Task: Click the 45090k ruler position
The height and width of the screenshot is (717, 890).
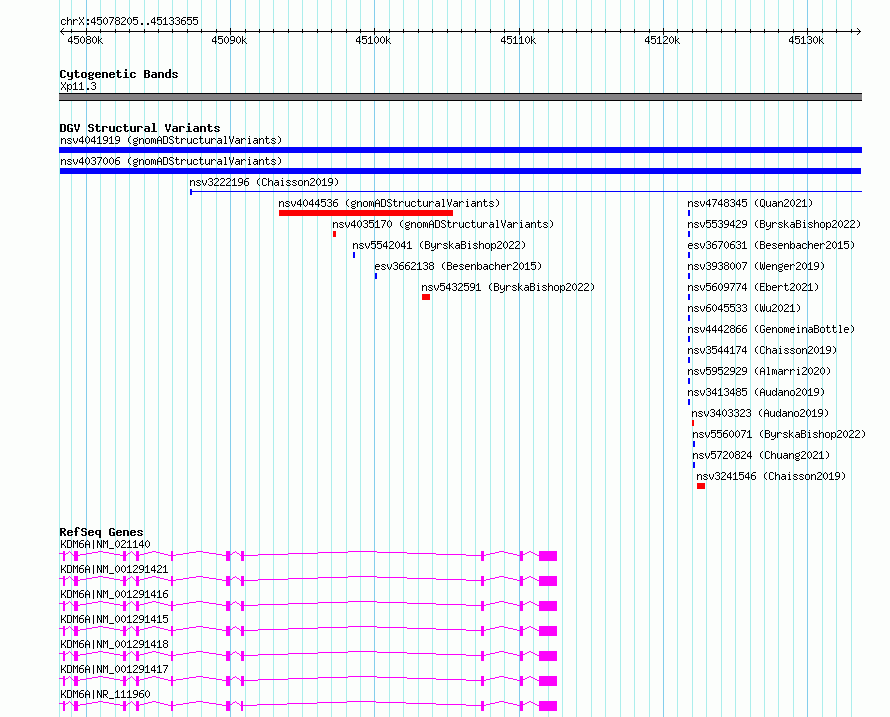Action: 229,40
